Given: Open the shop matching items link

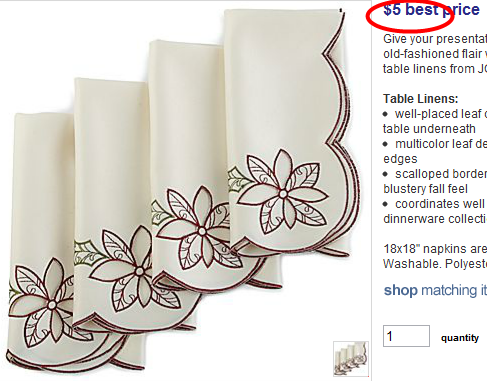Looking at the screenshot, I should 435,290.
